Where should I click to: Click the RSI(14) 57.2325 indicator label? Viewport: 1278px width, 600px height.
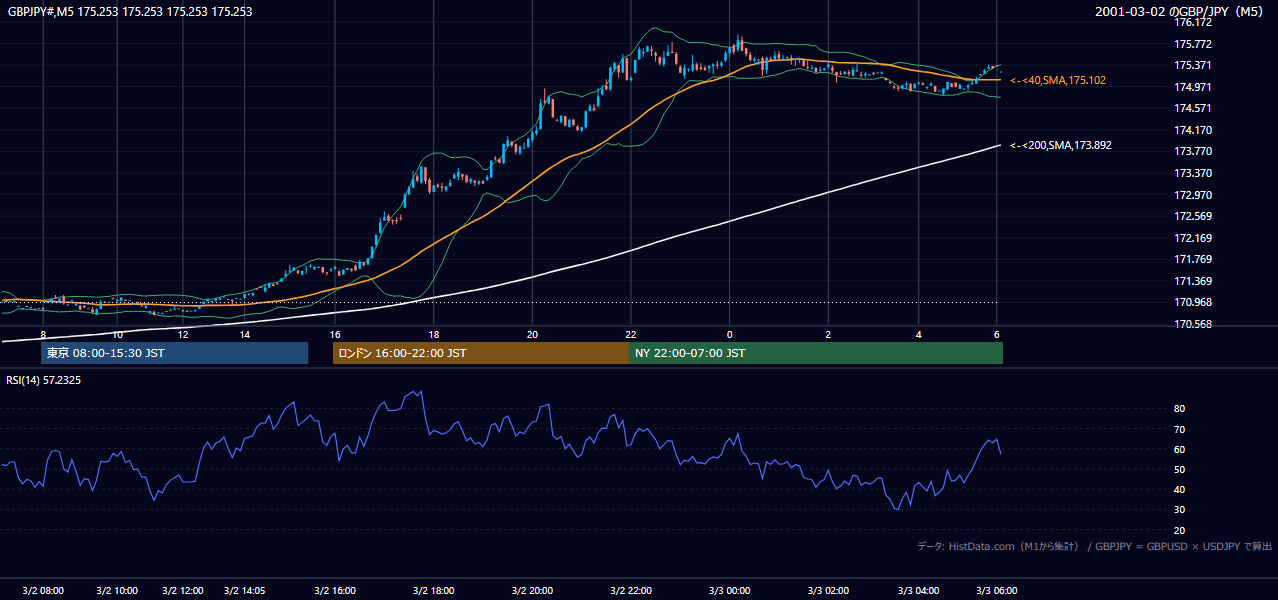[44, 380]
